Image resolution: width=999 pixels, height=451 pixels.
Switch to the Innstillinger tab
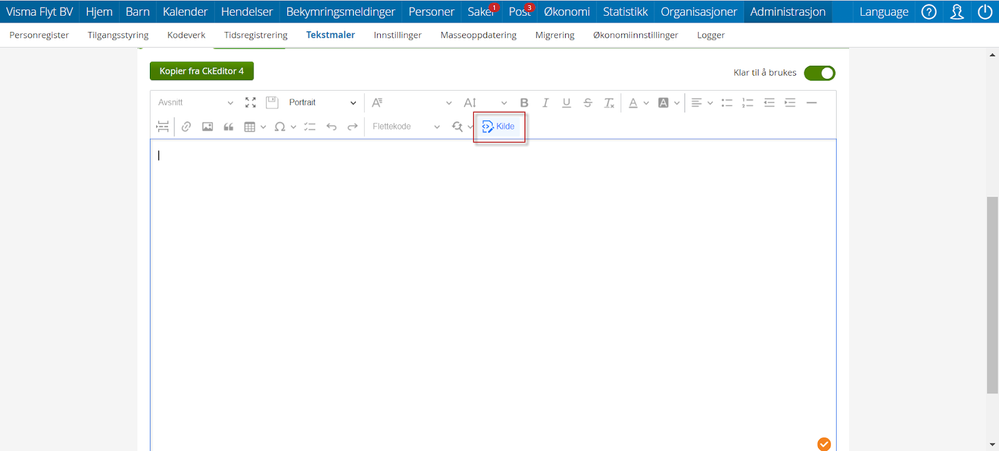(x=398, y=36)
